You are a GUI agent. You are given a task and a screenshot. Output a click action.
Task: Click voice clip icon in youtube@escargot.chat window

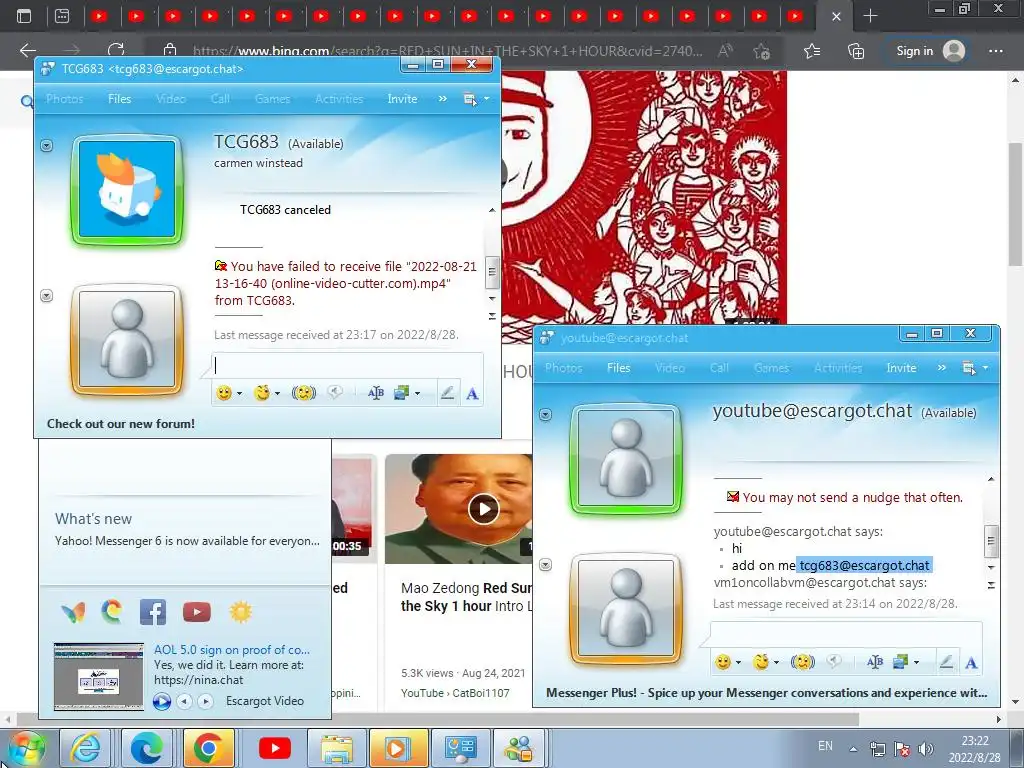point(834,662)
